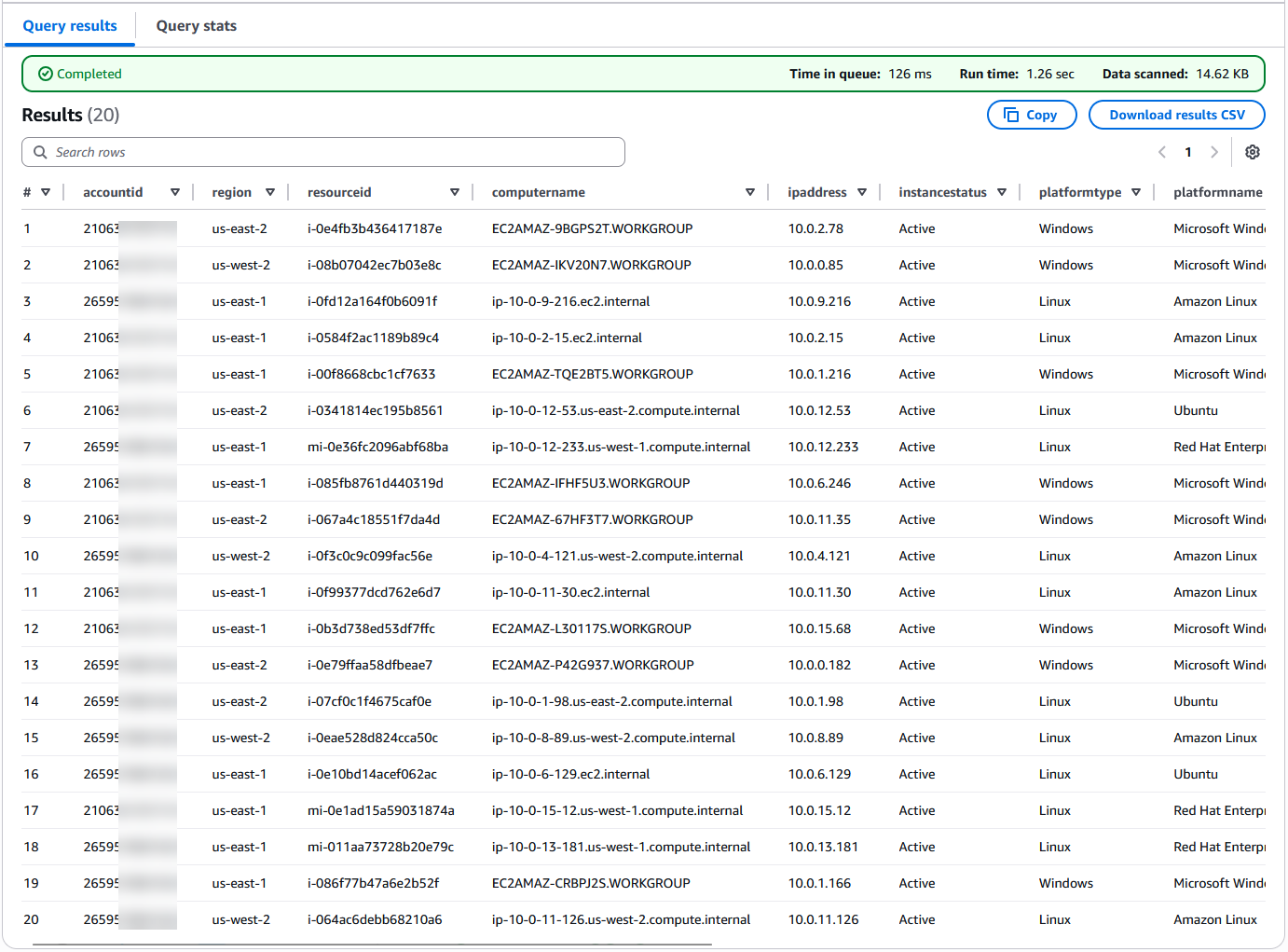The image size is (1288, 952).
Task: Download results CSV
Action: coord(1177,115)
